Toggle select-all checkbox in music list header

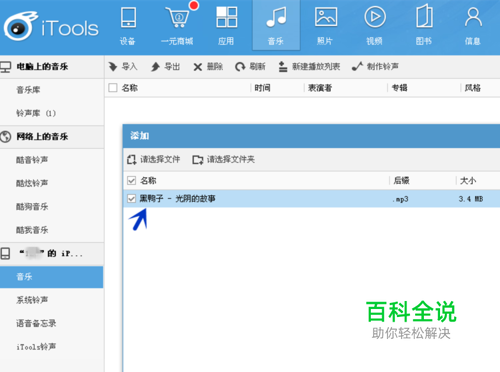[113, 88]
